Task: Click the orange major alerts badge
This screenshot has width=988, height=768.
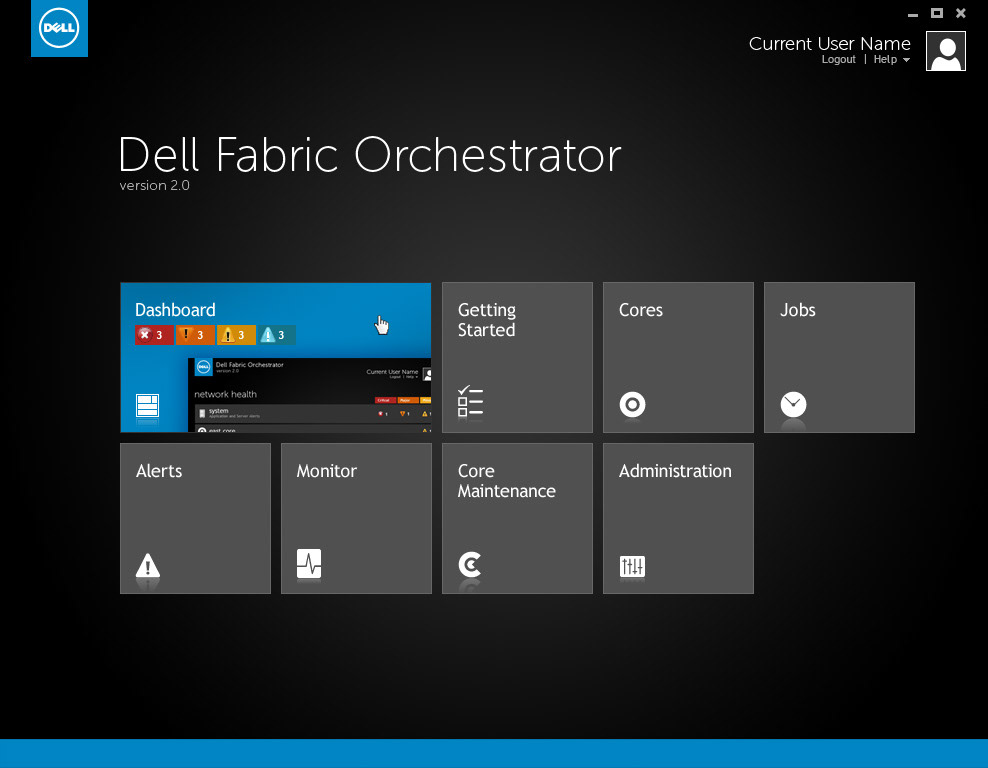Action: click(195, 335)
